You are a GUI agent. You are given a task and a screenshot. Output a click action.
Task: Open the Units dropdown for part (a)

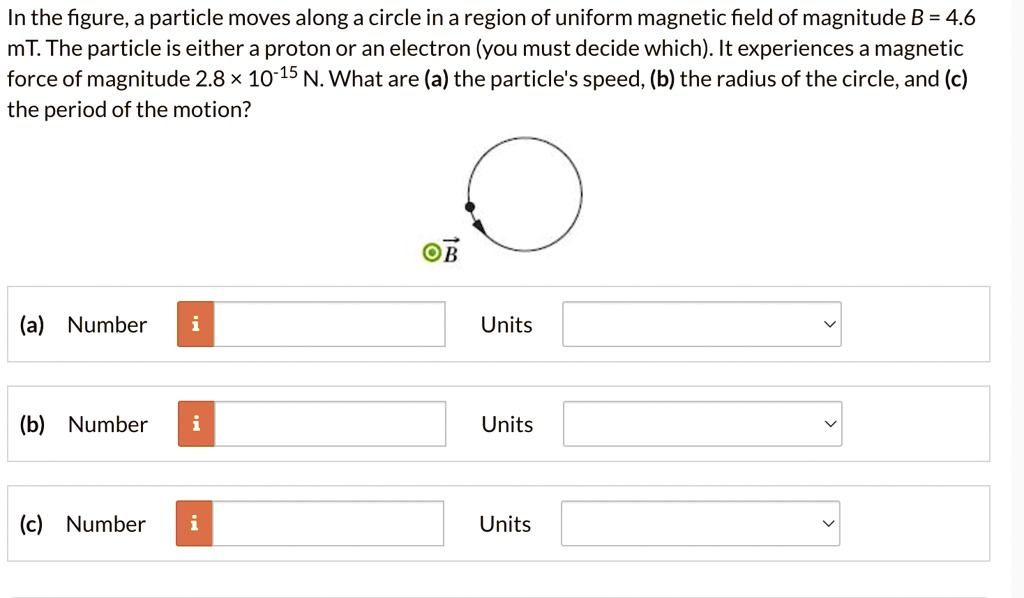pyautogui.click(x=701, y=324)
